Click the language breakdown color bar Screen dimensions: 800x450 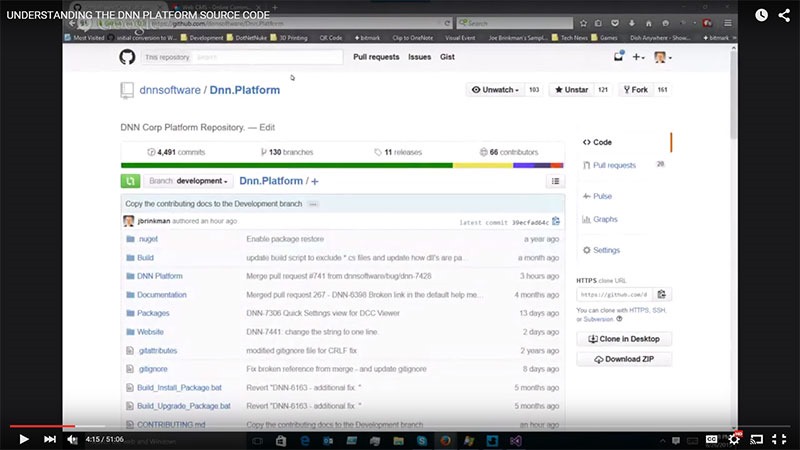(x=342, y=165)
